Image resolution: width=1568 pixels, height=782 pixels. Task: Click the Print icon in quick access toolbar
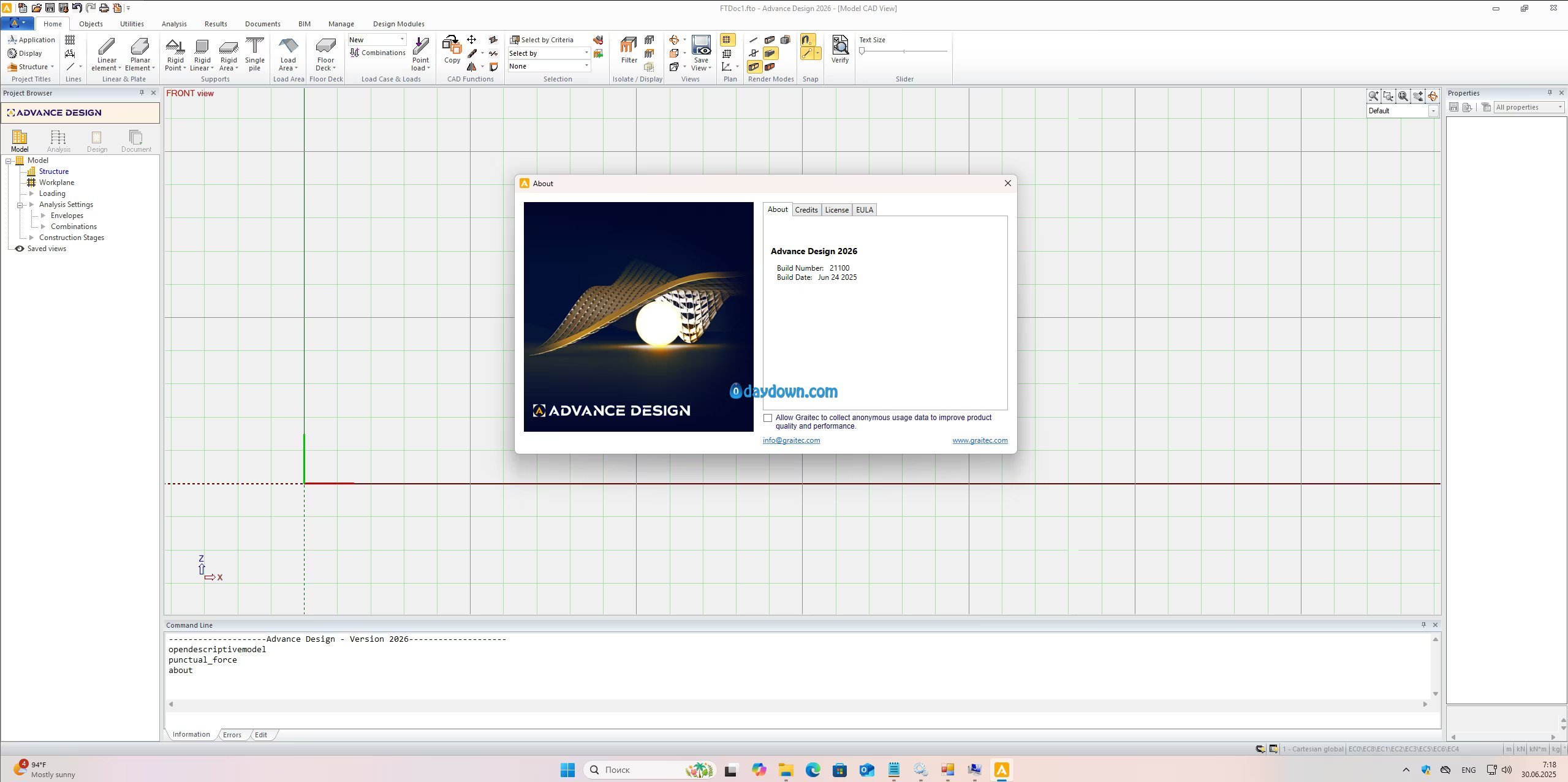(x=104, y=8)
